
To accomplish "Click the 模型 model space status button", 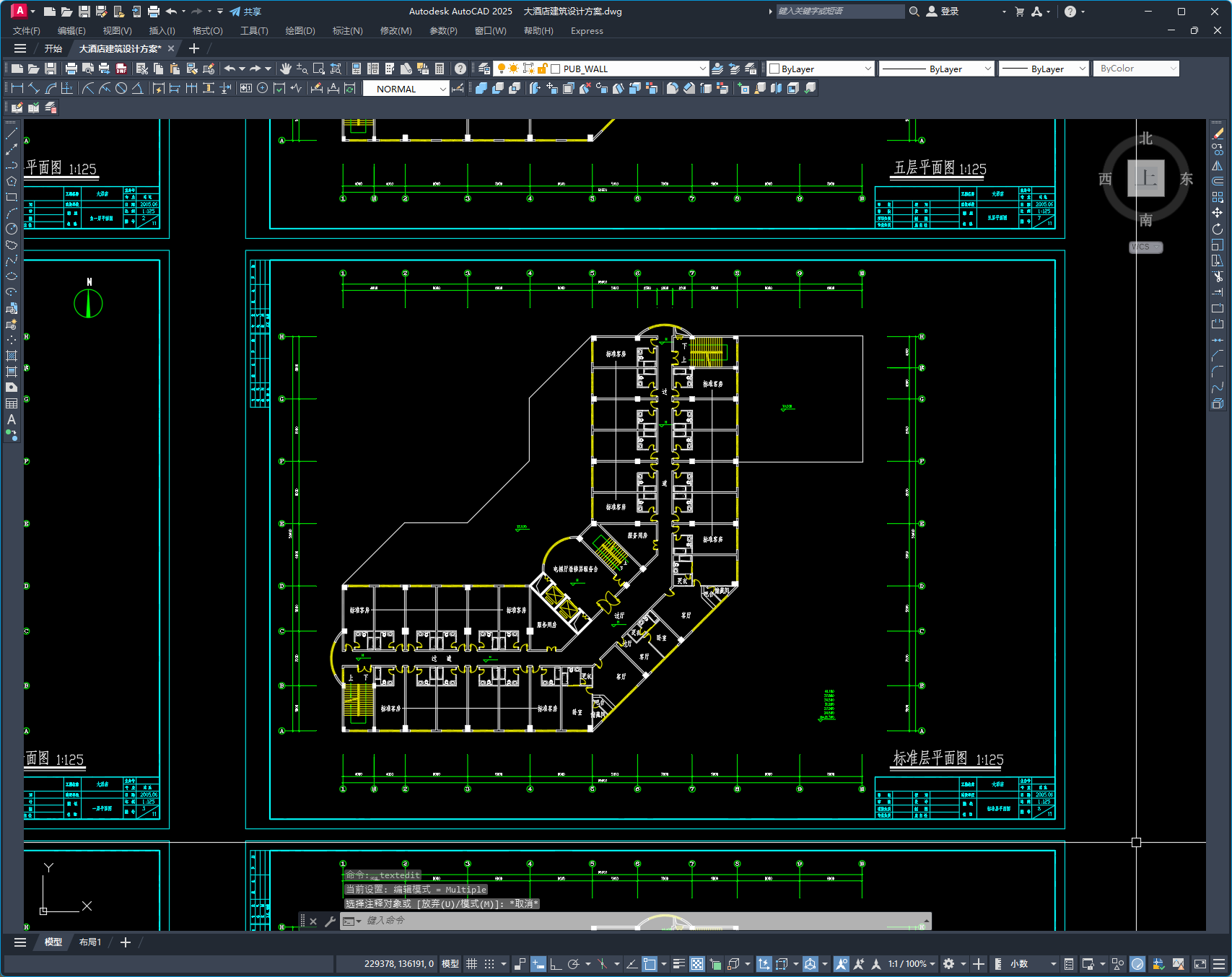I will click(x=450, y=964).
